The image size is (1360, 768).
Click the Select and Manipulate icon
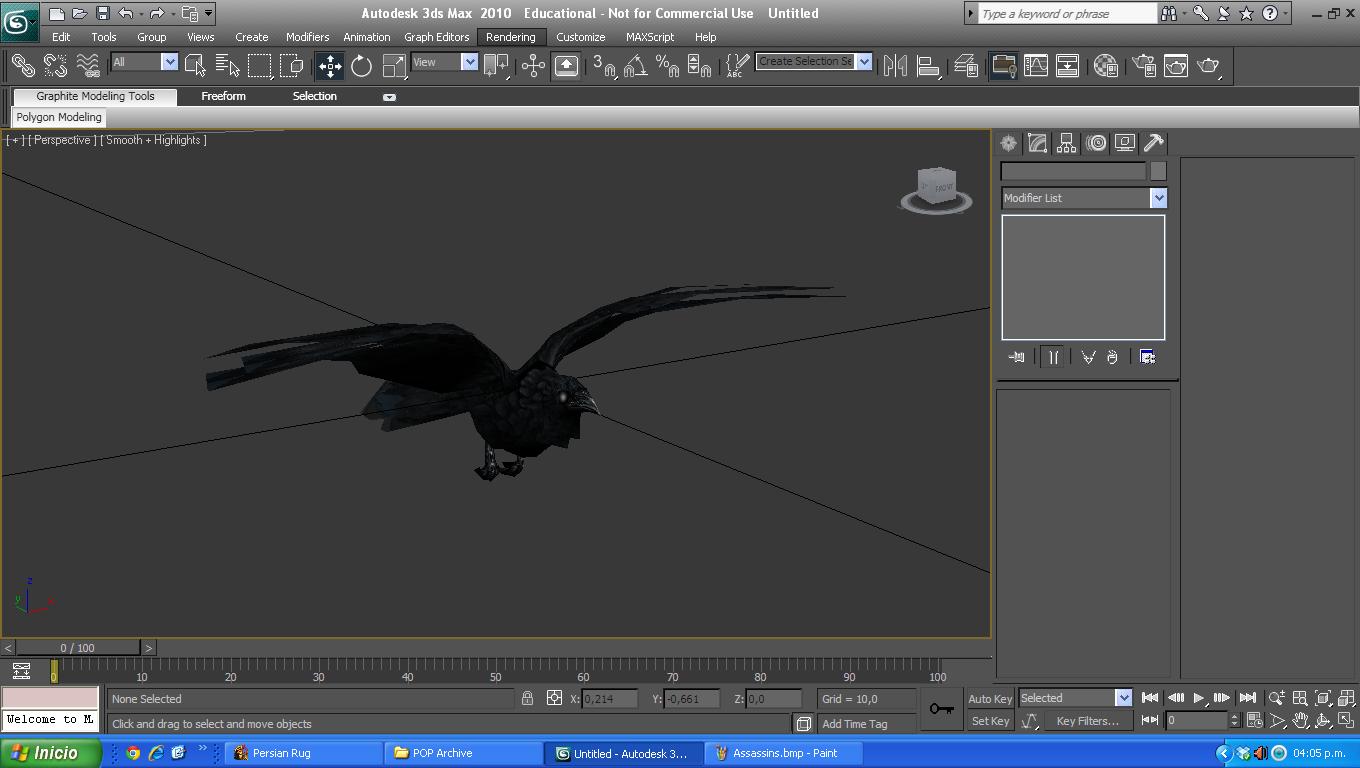coord(533,66)
